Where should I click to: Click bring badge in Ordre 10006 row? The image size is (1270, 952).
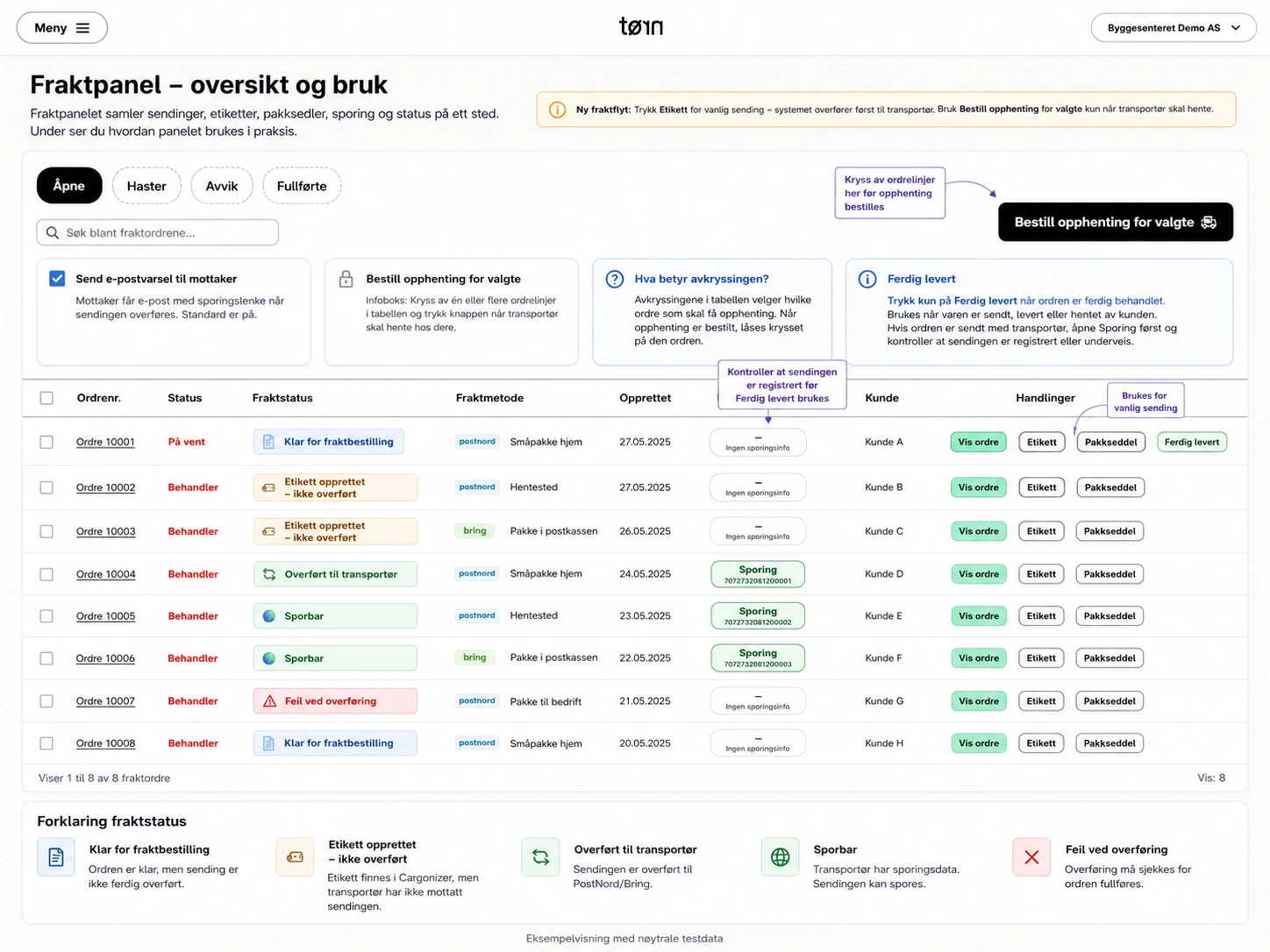coord(474,657)
